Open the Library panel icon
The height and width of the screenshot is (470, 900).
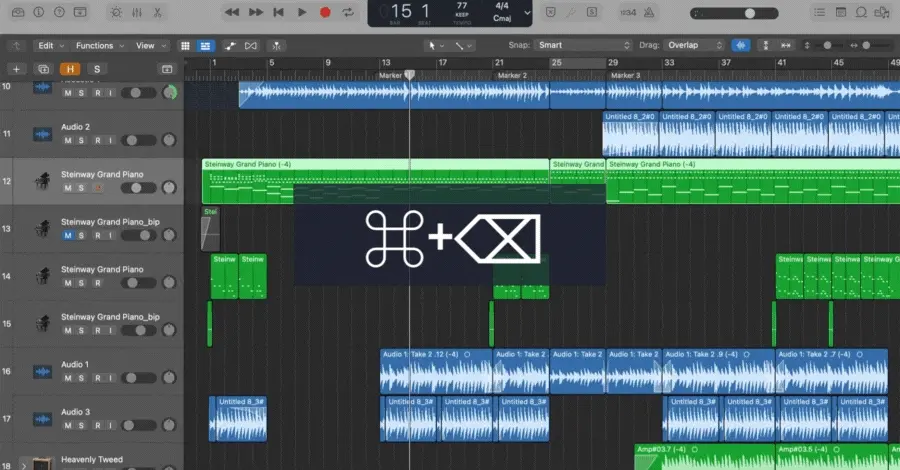pyautogui.click(x=18, y=12)
